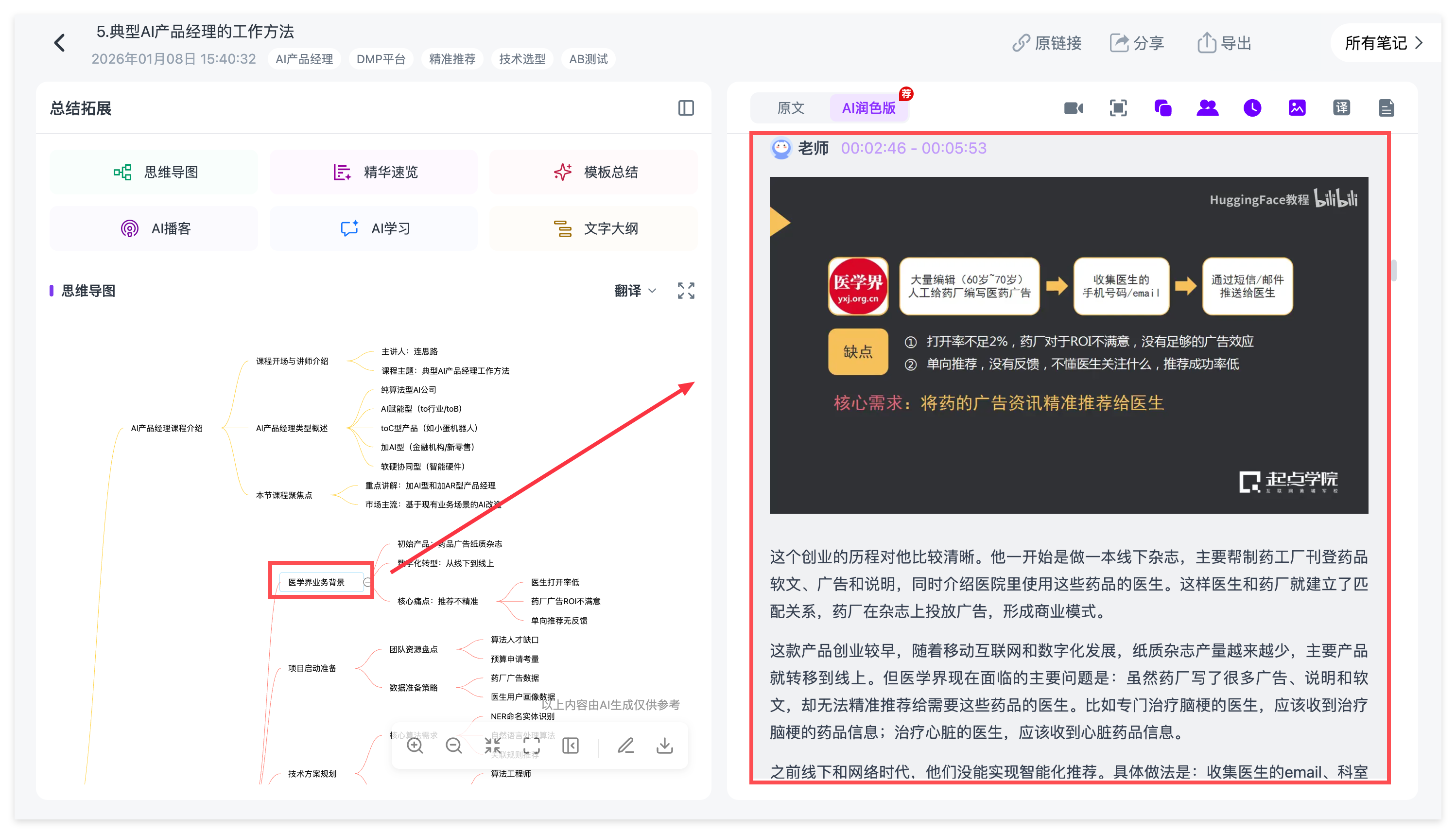Switch to the 原文 tab
This screenshot has height=834, width=1456.
[x=790, y=108]
